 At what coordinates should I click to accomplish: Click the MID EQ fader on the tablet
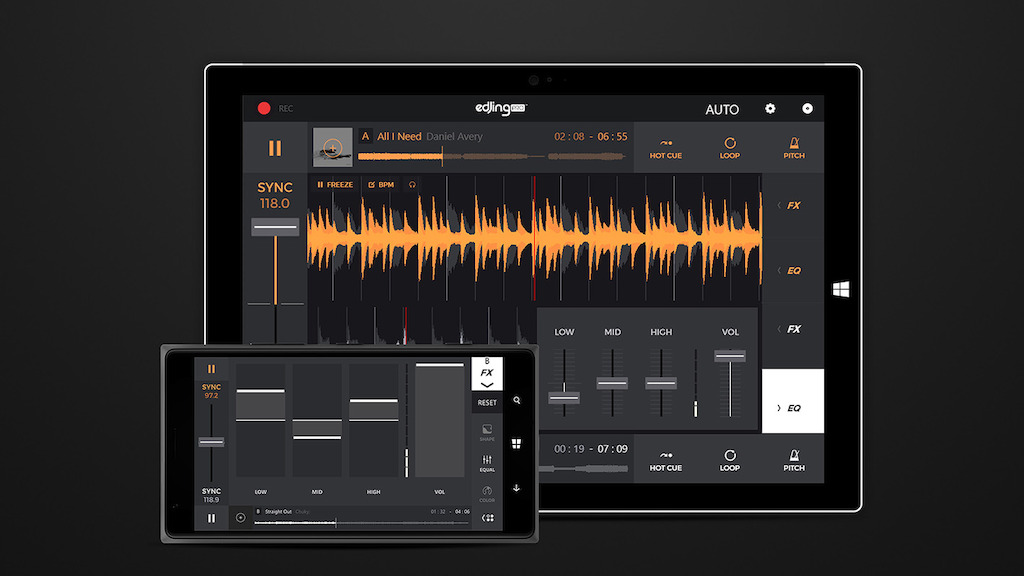click(x=612, y=383)
